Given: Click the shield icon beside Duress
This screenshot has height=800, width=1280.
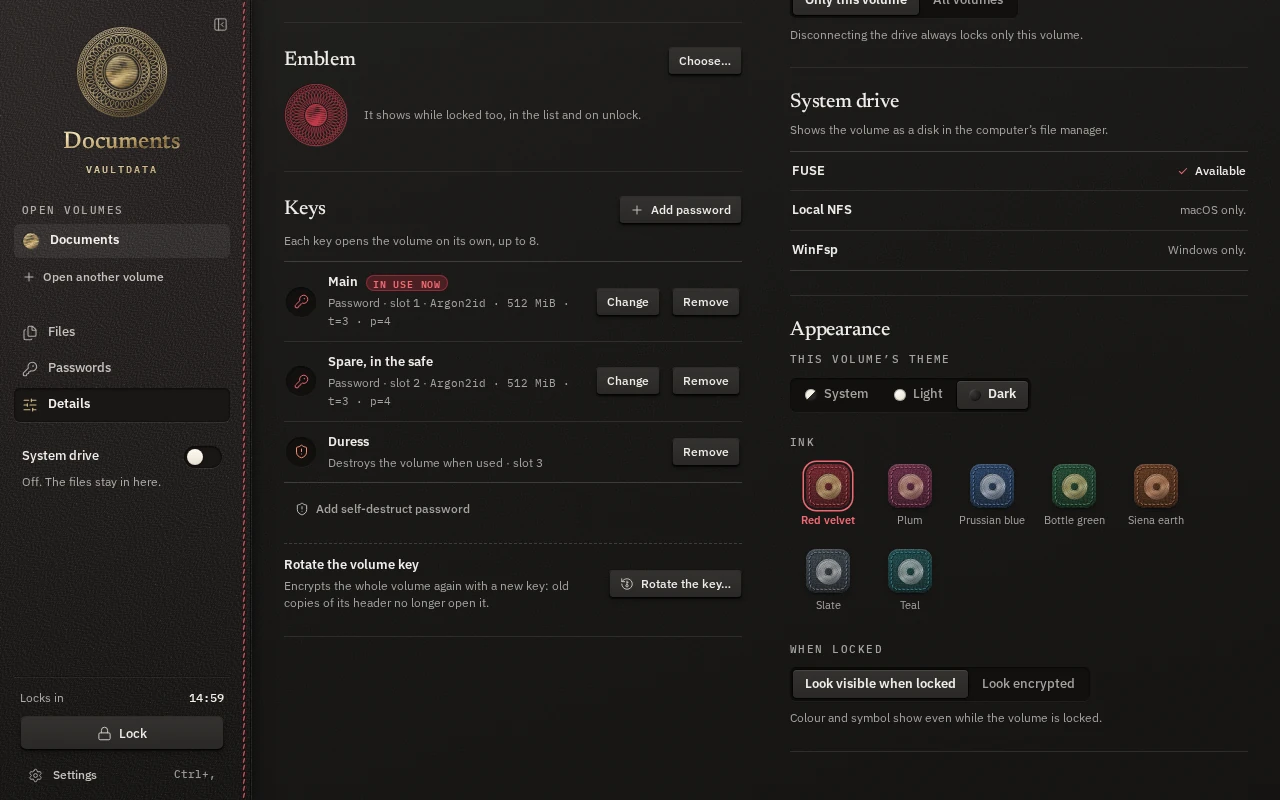Looking at the screenshot, I should [301, 452].
